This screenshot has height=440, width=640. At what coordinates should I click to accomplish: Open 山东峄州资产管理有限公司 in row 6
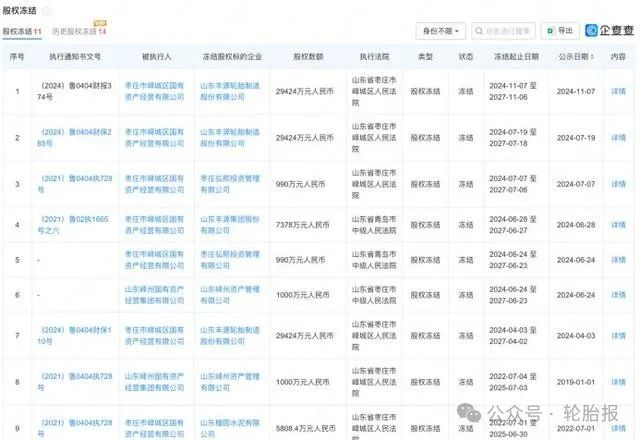(x=230, y=295)
